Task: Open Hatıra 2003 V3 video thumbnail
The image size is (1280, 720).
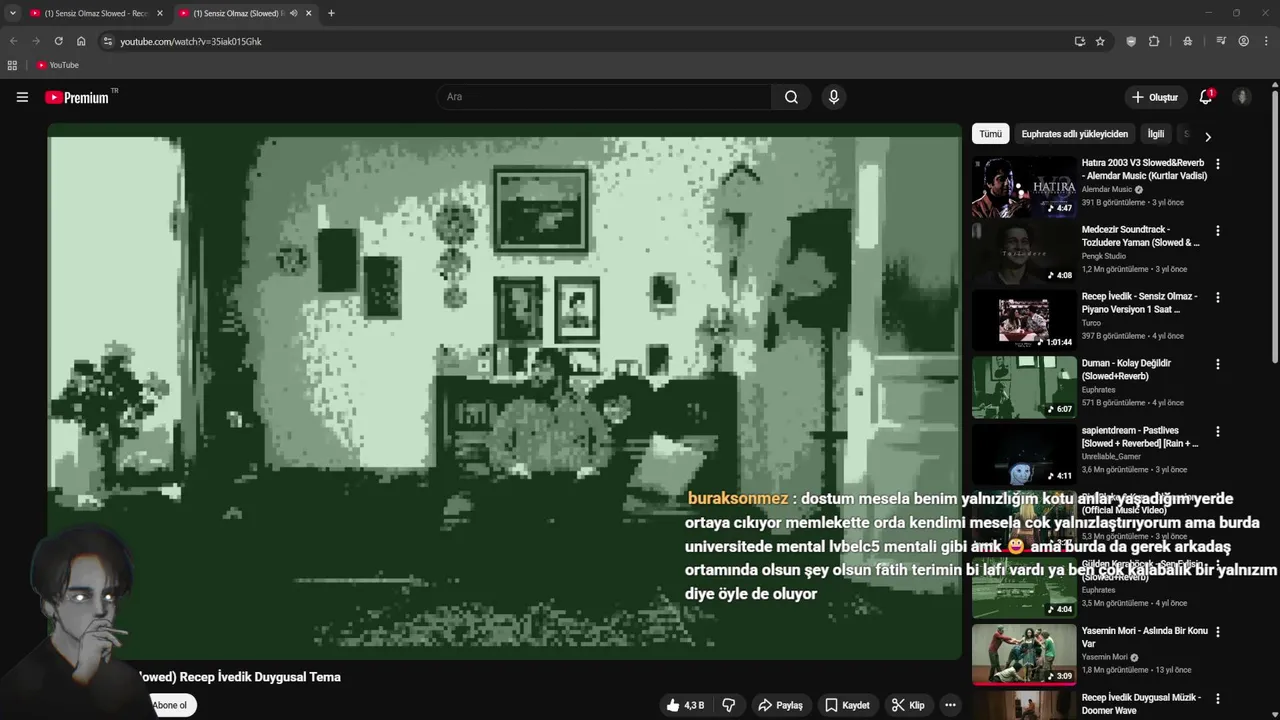Action: pyautogui.click(x=1024, y=186)
